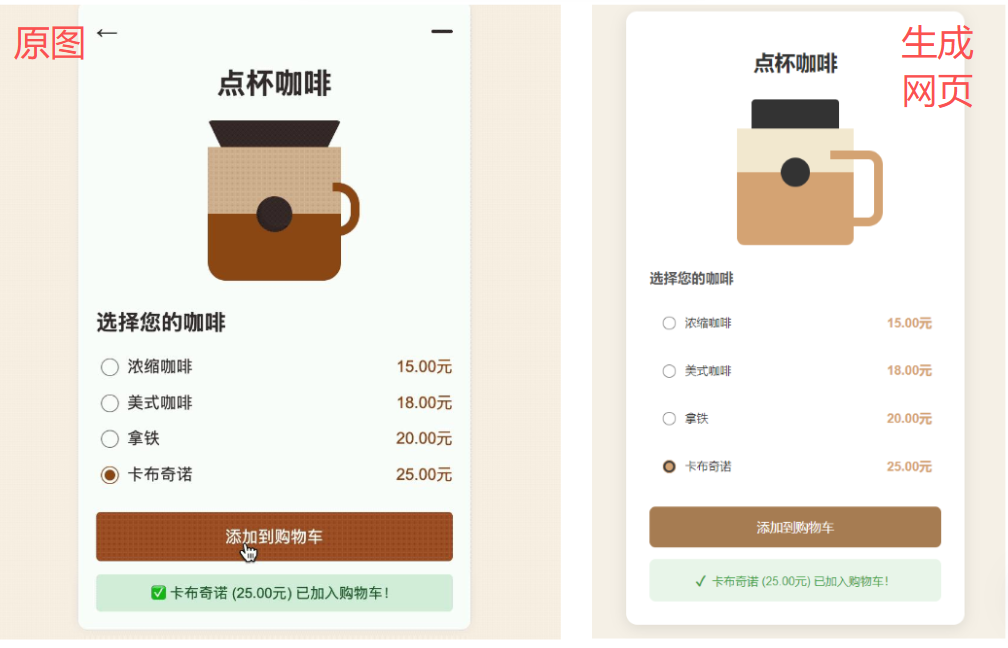The width and height of the screenshot is (1008, 648).
Task: Click the dark circle on generated coffee cup
Action: pos(795,172)
